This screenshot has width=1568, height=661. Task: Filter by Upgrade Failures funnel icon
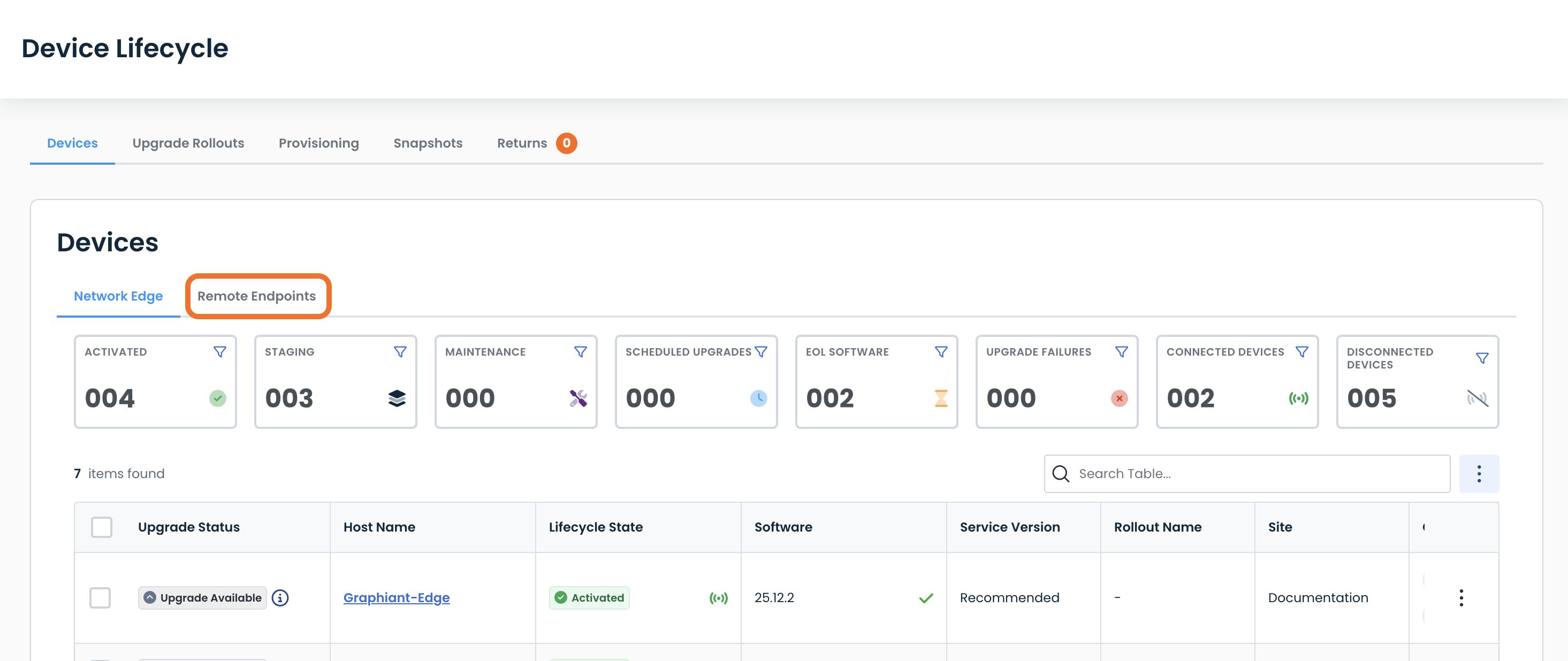coord(1121,352)
